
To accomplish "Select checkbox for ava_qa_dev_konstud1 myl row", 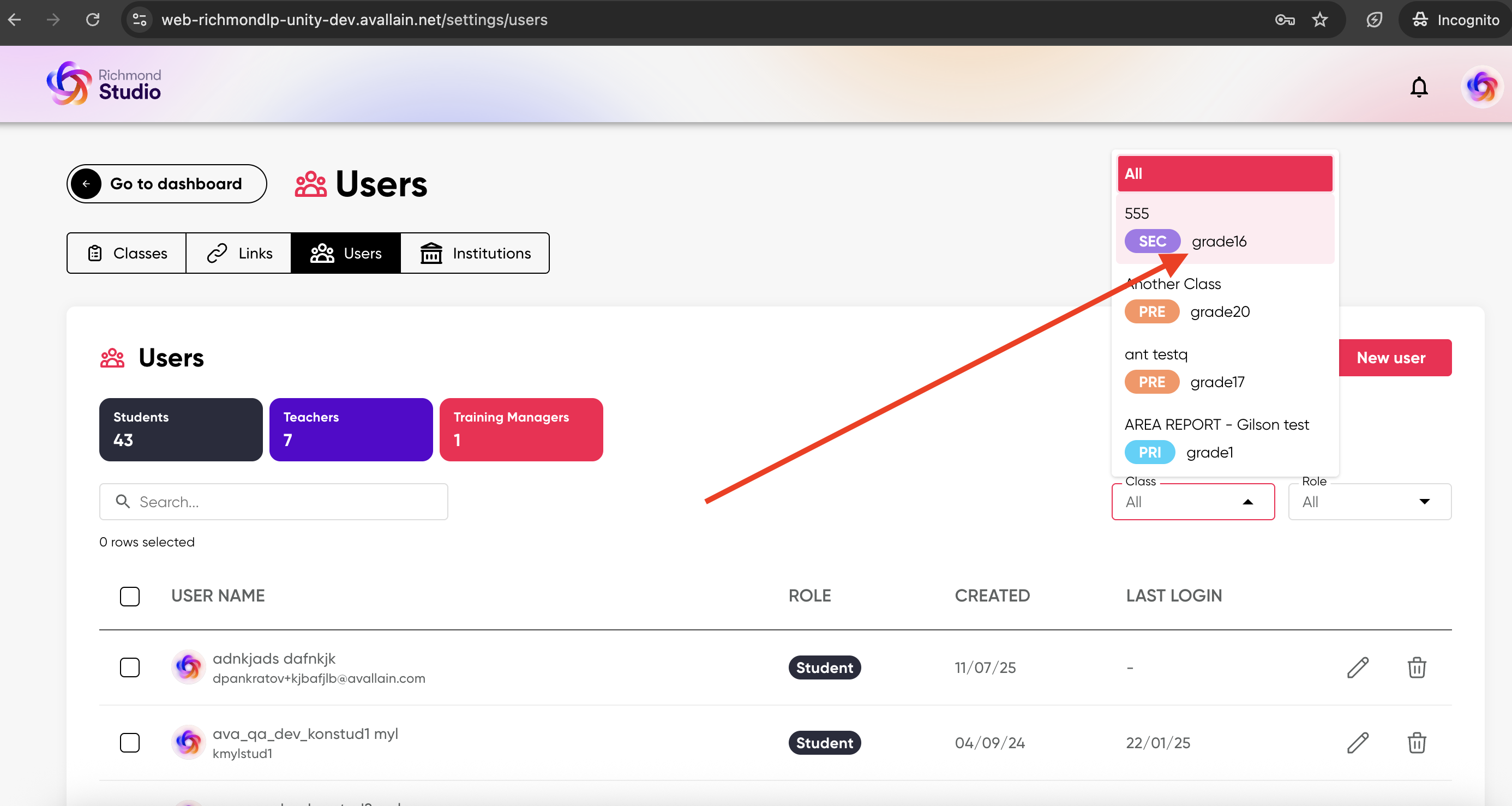I will 130,743.
